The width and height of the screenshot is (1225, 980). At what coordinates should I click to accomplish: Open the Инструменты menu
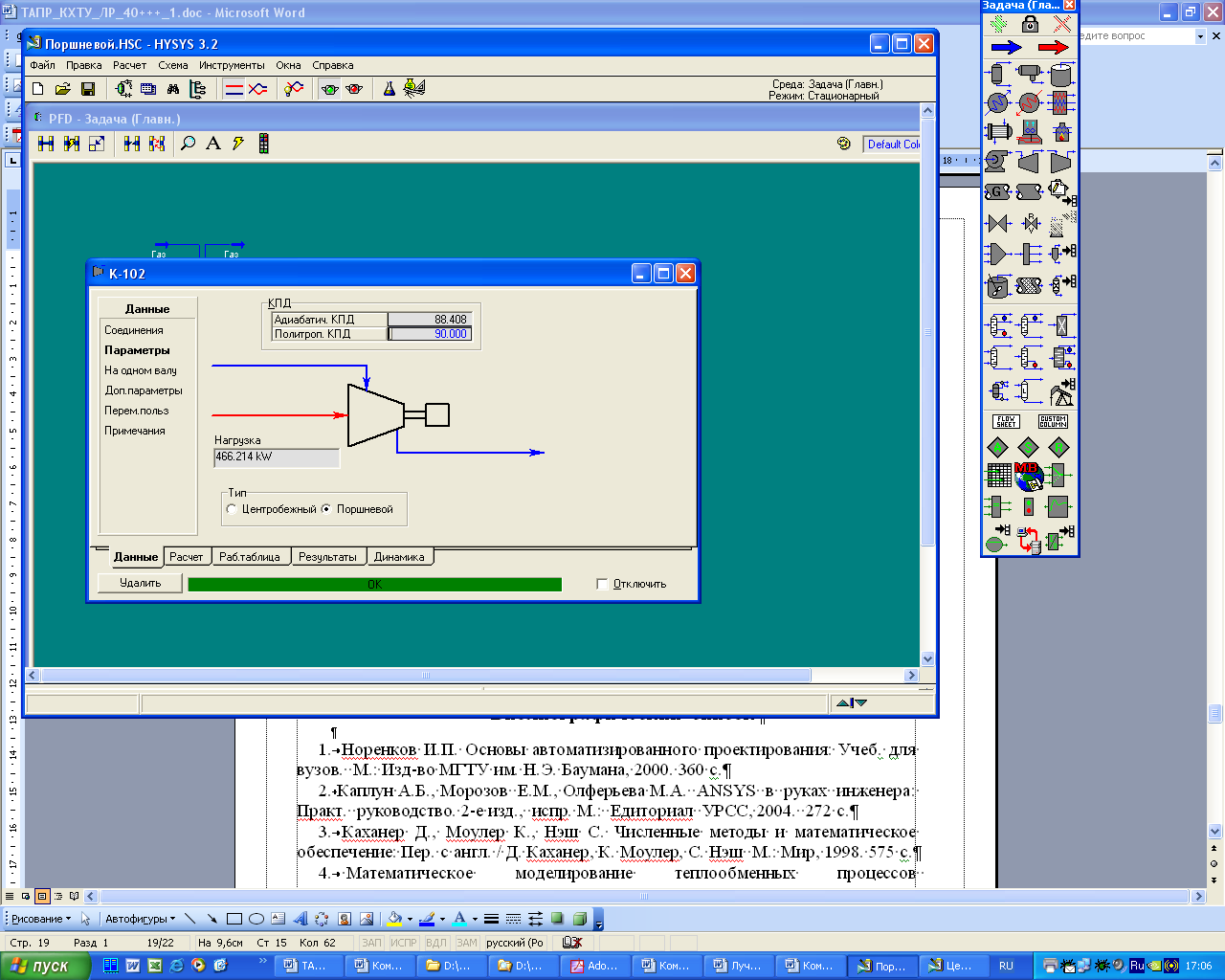click(232, 66)
